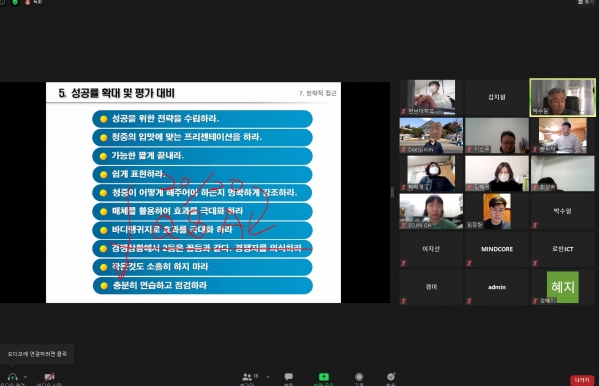
Task: Click slide bullet '충분히 연습하고 점검하라'
Action: (x=202, y=285)
